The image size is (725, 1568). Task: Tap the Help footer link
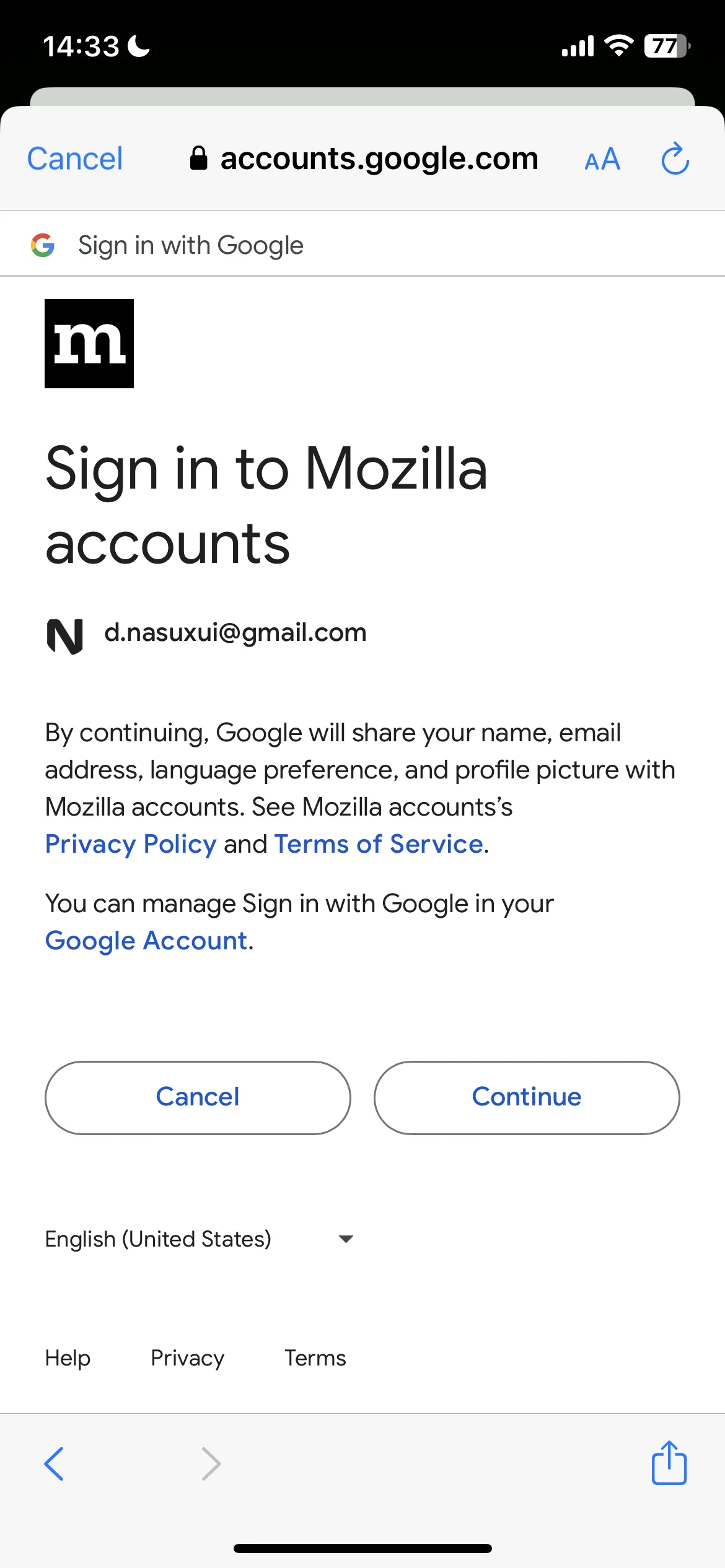(68, 1358)
